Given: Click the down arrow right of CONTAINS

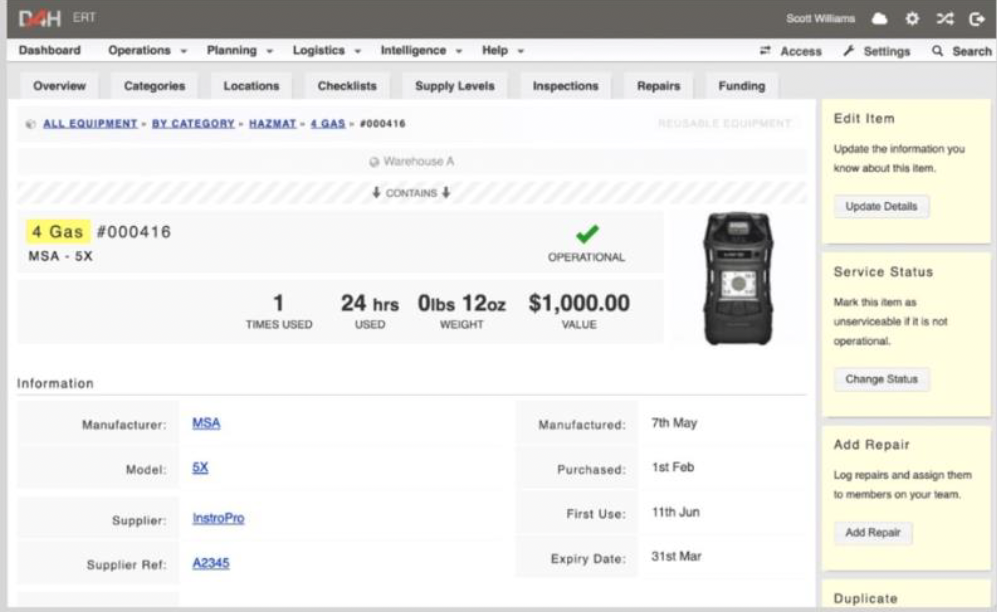Looking at the screenshot, I should point(446,193).
